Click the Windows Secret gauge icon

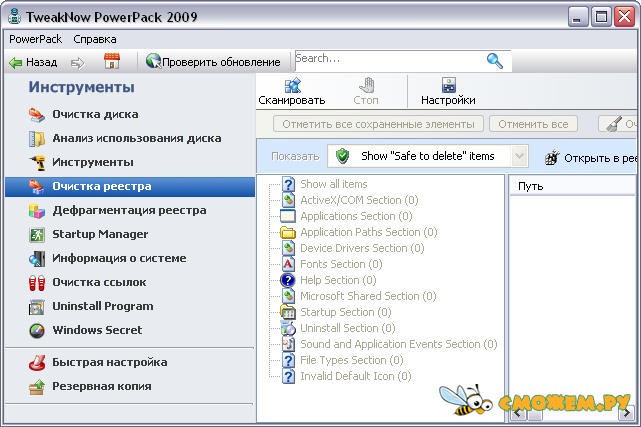coord(37,331)
